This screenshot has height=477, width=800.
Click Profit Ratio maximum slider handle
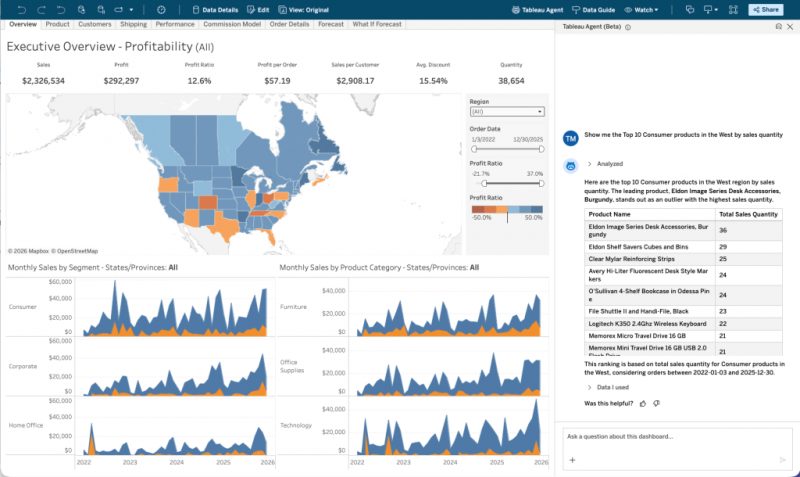[541, 183]
